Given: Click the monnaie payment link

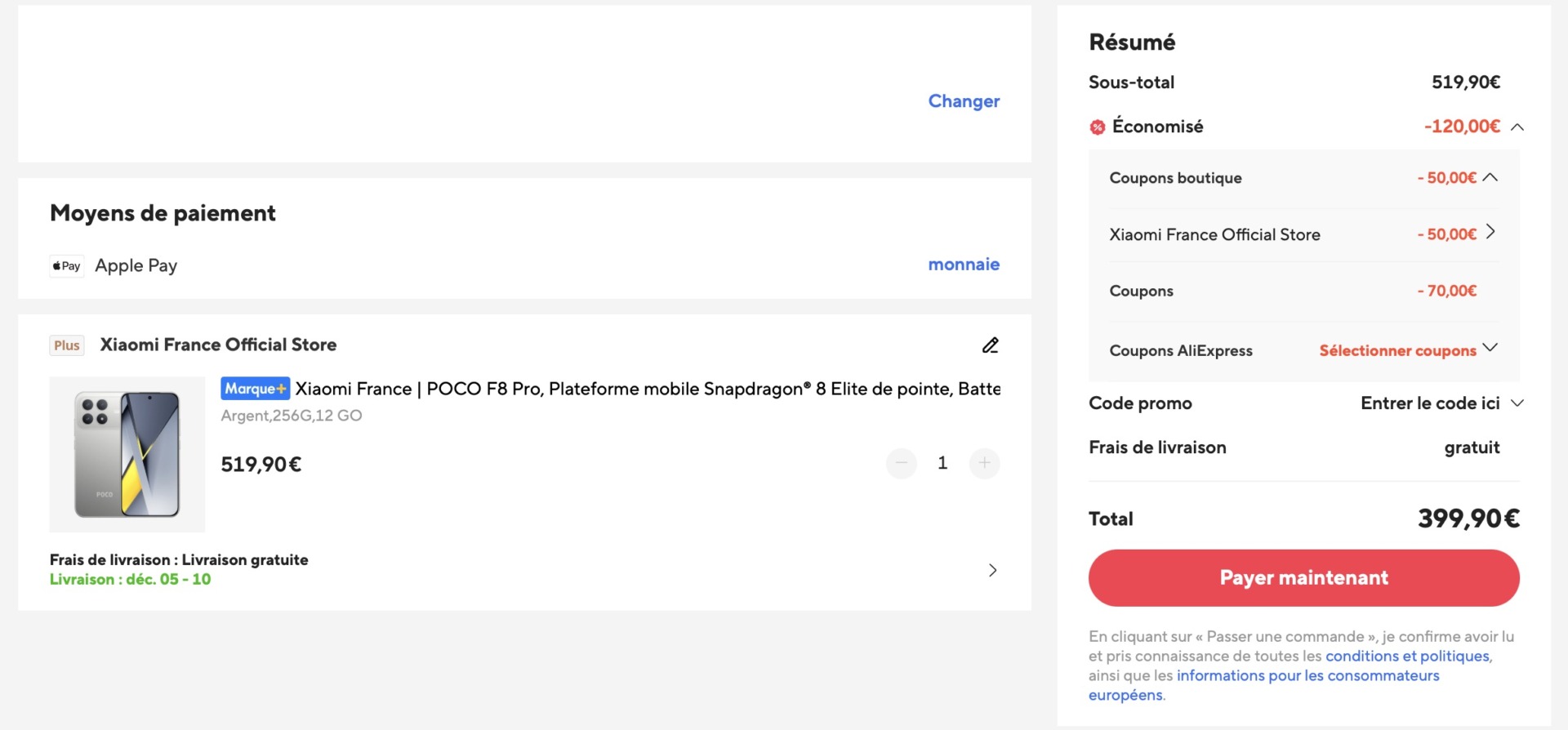Looking at the screenshot, I should (964, 265).
